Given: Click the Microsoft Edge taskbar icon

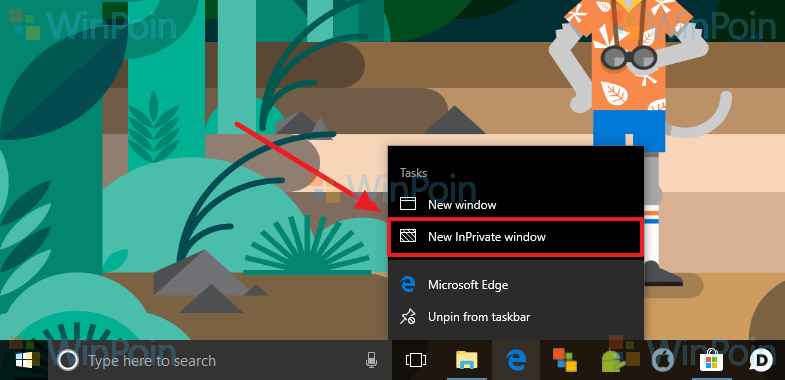Looking at the screenshot, I should pyautogui.click(x=515, y=360).
